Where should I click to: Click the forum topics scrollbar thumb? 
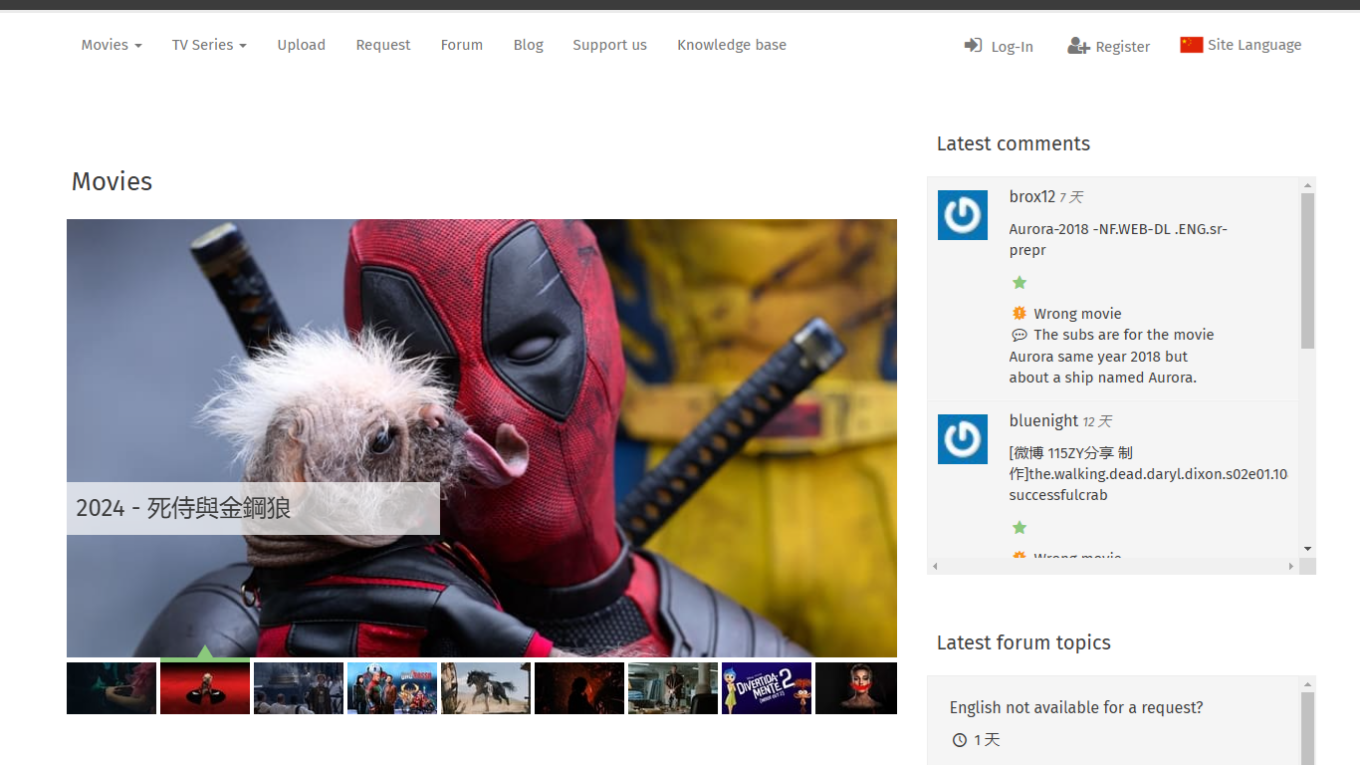(1307, 728)
